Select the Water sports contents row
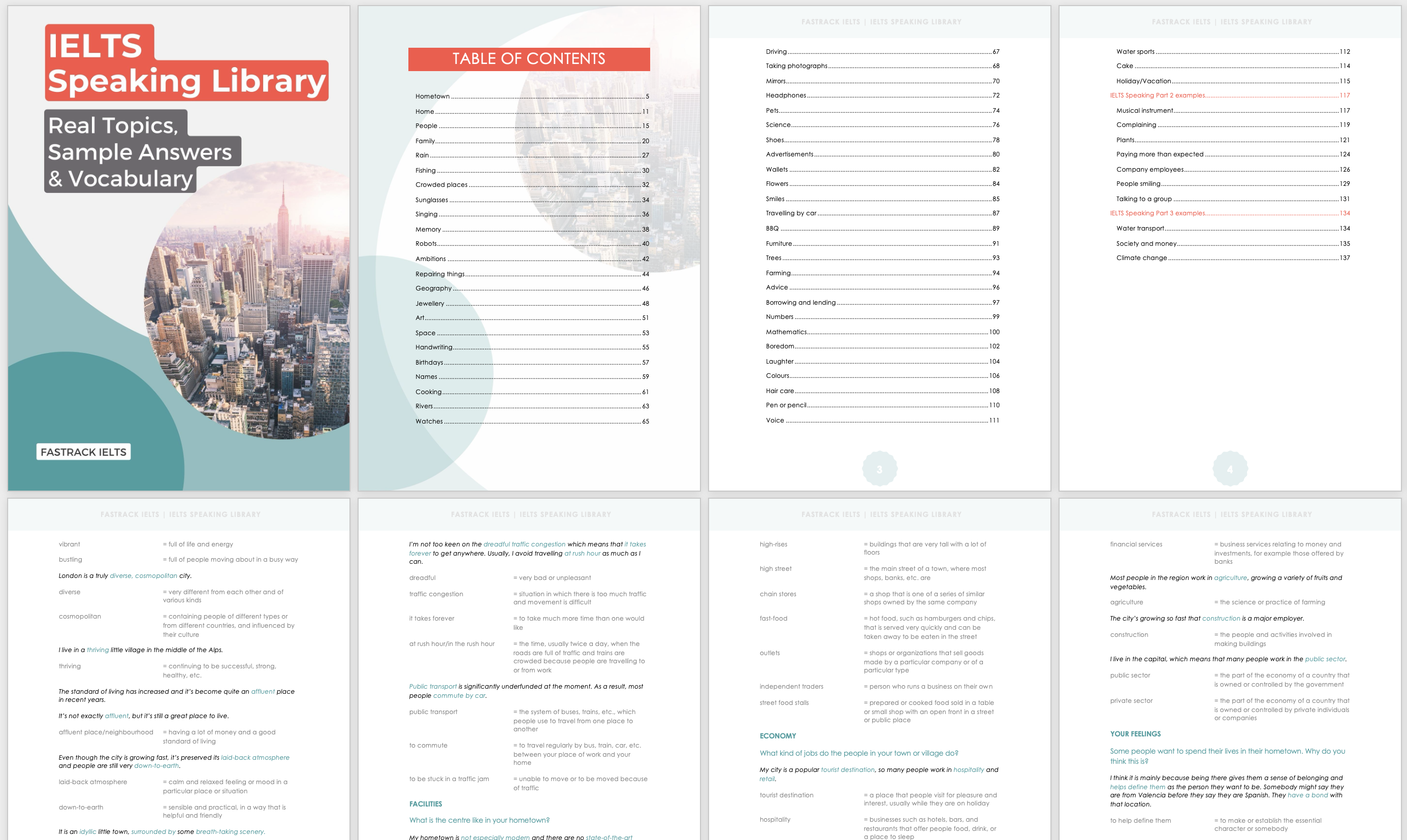This screenshot has height=840, width=1407. click(x=1233, y=51)
